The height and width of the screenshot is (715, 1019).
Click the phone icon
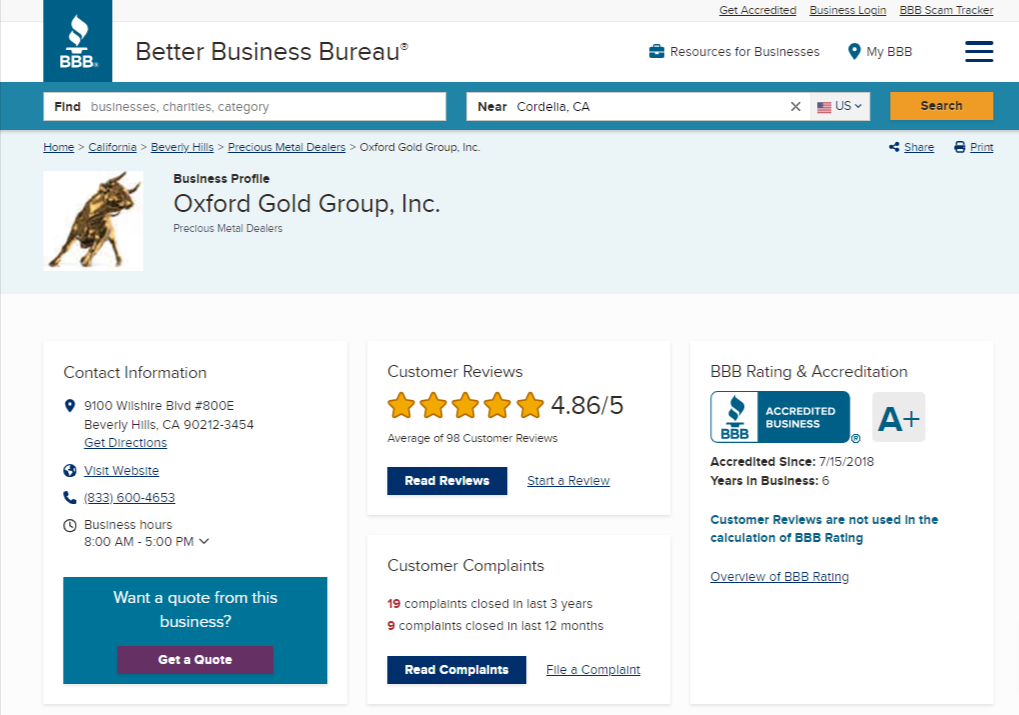[x=70, y=497]
